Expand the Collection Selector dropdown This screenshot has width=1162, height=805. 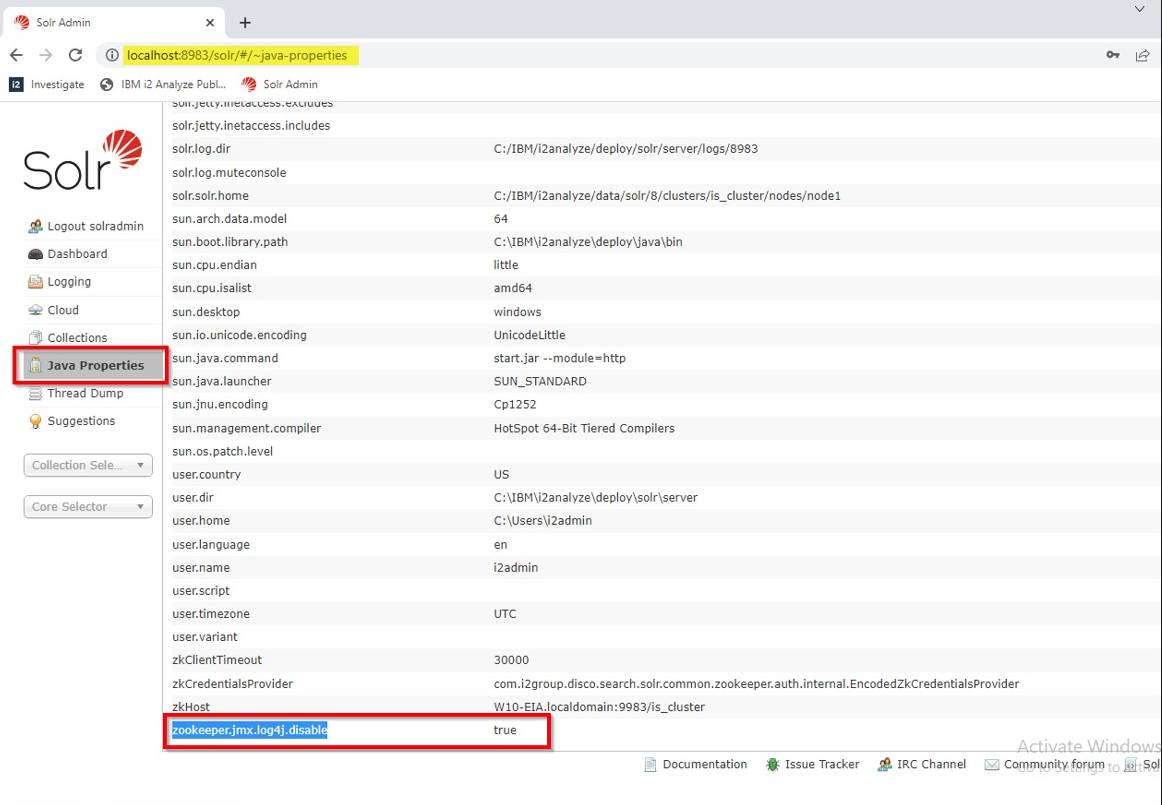pyautogui.click(x=87, y=464)
